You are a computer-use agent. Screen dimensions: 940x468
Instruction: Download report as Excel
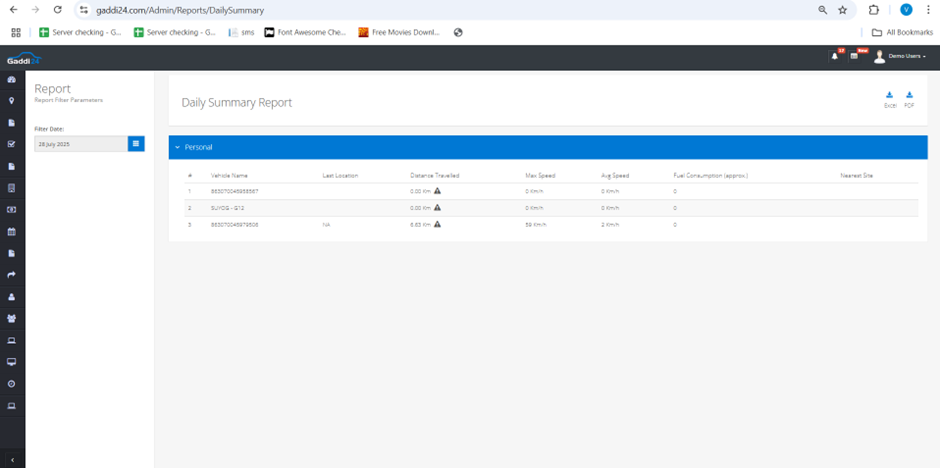pos(890,99)
